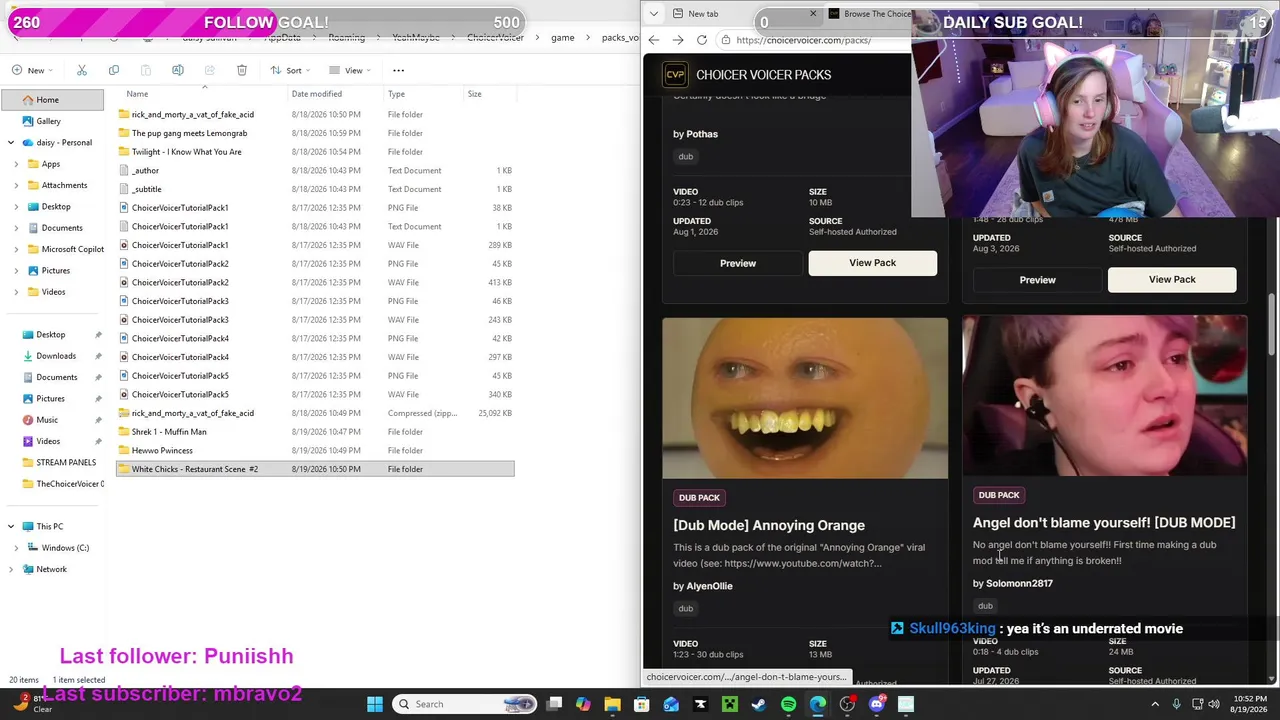Click the game segment in the address breadcrumb
This screenshot has width=1280, height=720.
[x=563, y=38]
